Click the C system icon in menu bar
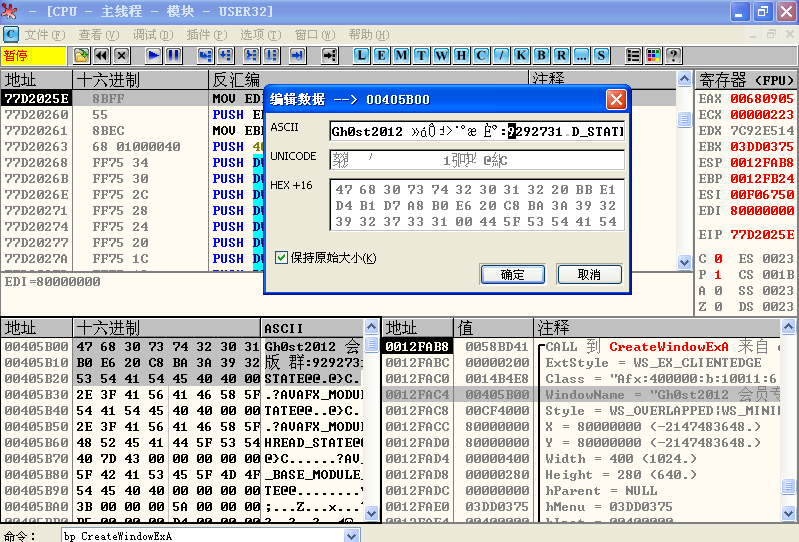 pos(11,34)
